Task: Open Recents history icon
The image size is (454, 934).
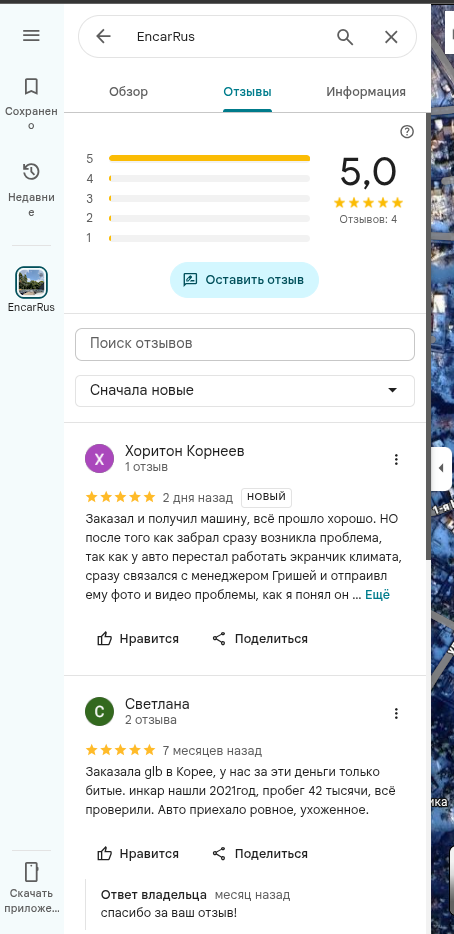Action: [31, 172]
